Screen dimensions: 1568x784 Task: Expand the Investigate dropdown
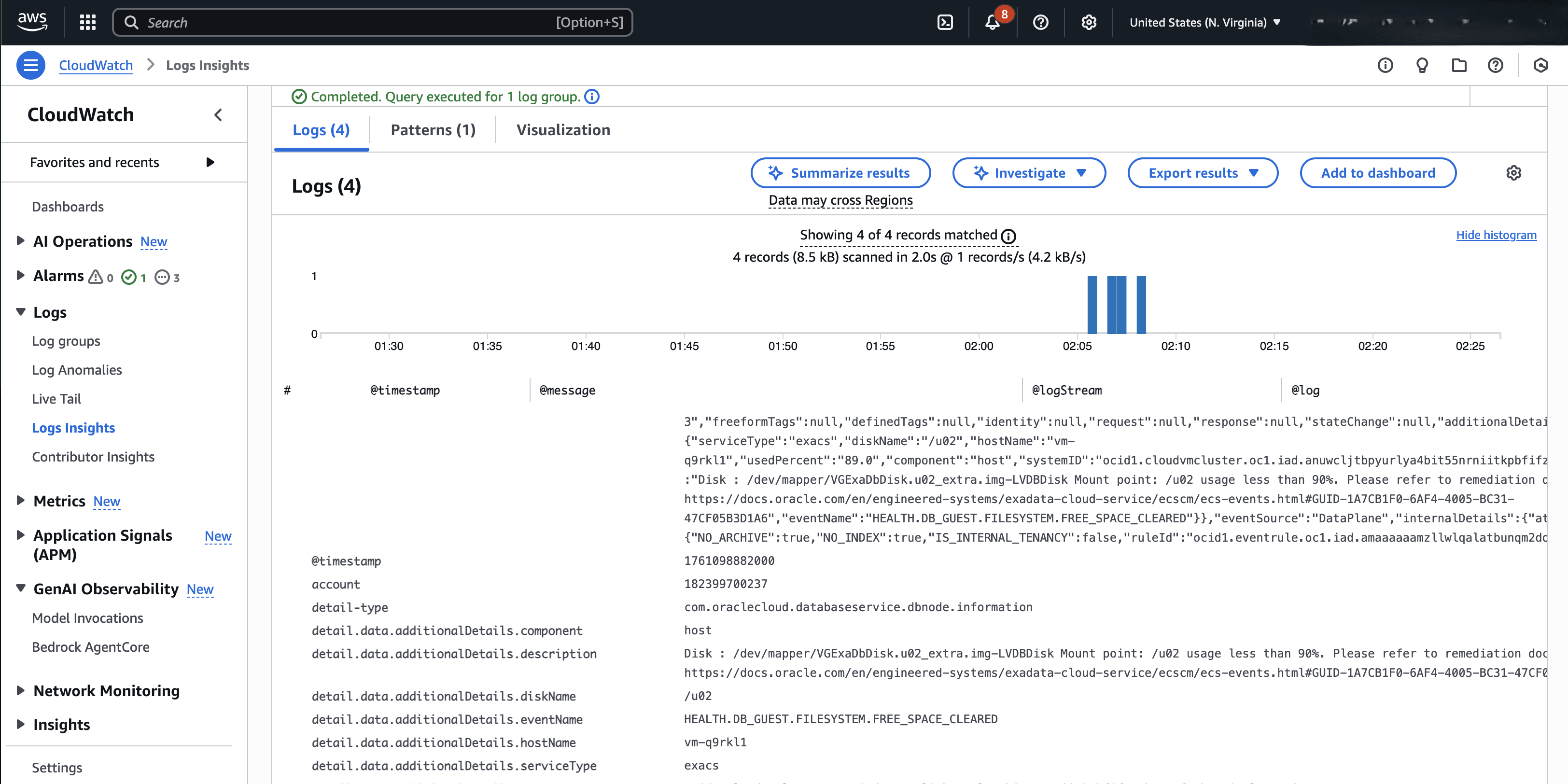tap(1029, 173)
